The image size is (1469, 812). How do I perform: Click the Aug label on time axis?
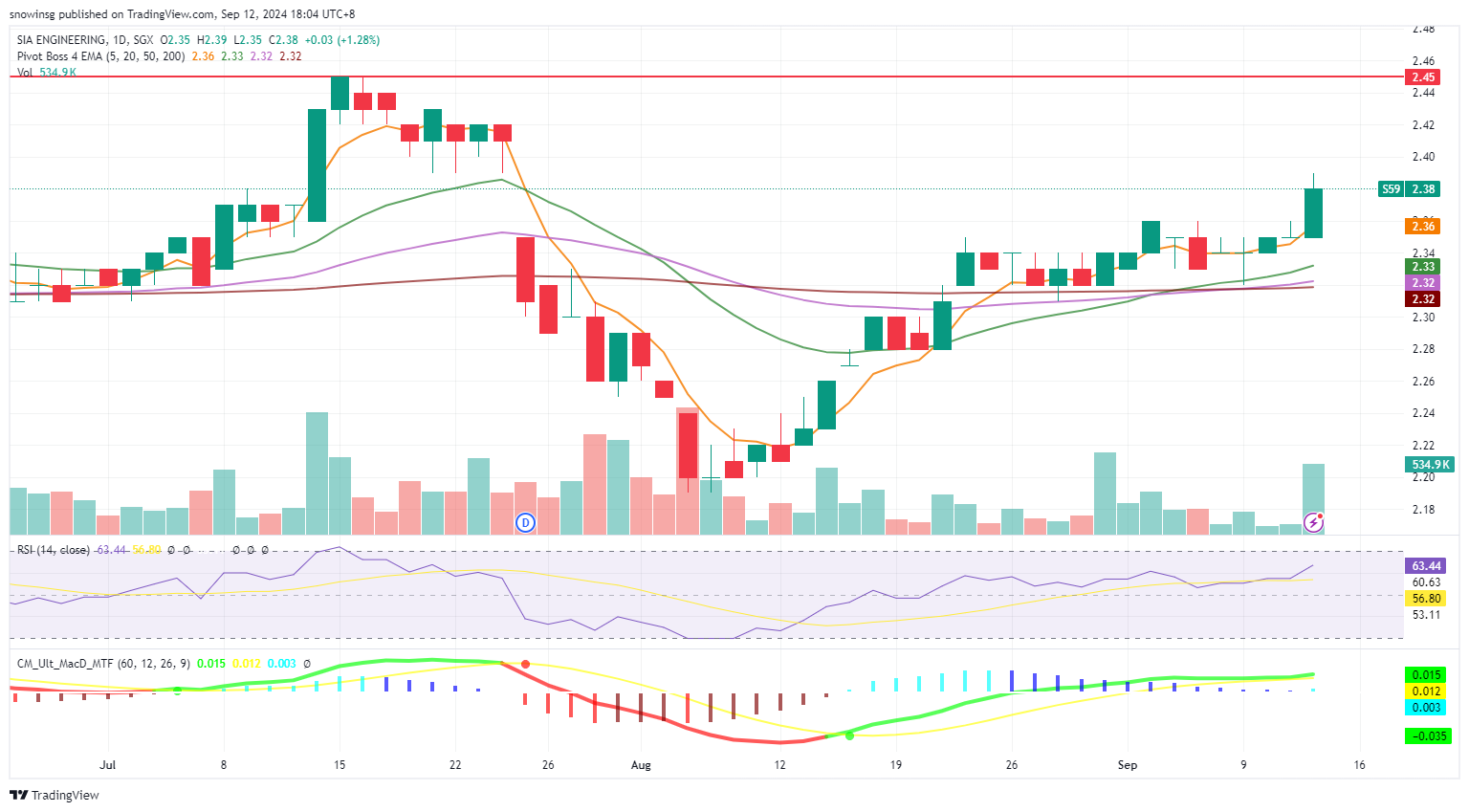coord(641,765)
